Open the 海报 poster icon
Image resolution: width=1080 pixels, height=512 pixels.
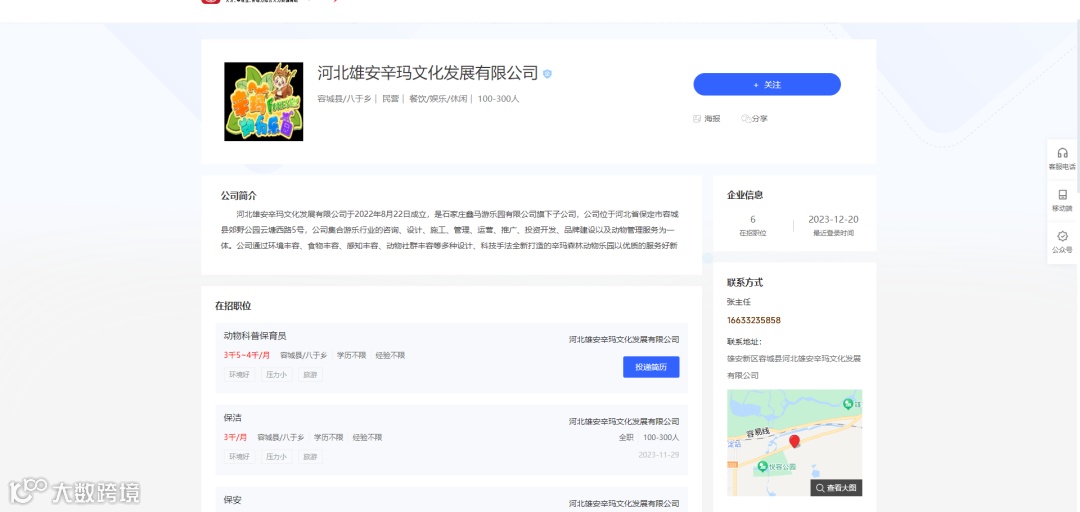click(696, 119)
